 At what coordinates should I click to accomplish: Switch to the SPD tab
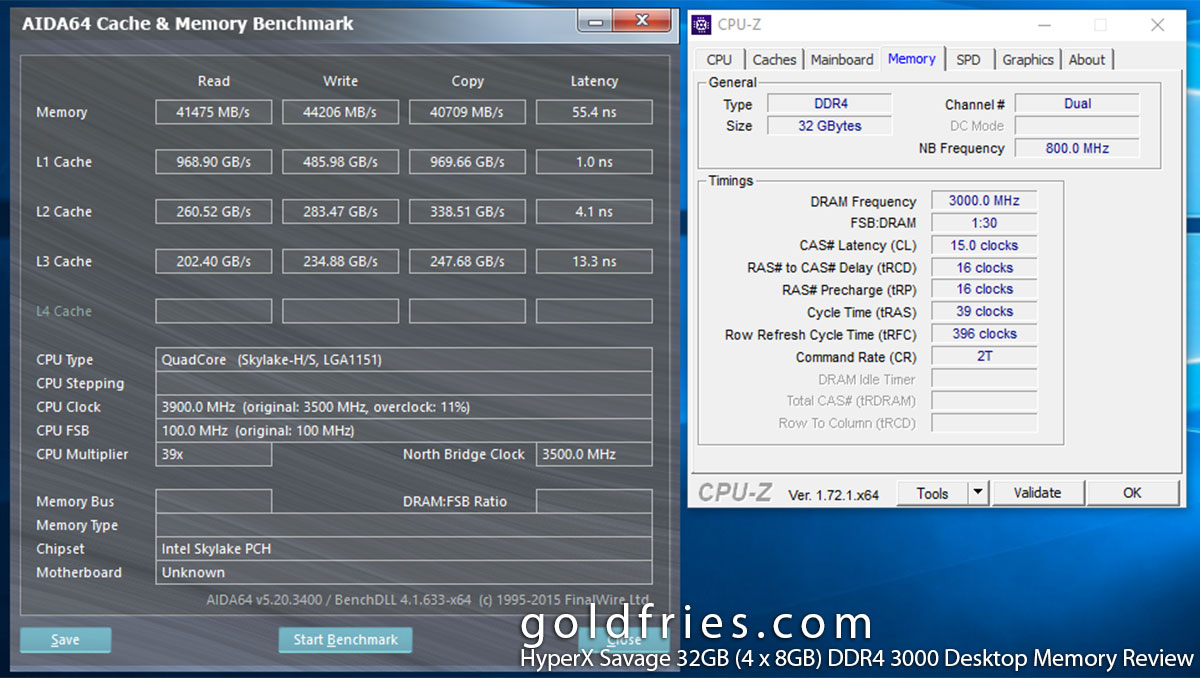[x=968, y=60]
